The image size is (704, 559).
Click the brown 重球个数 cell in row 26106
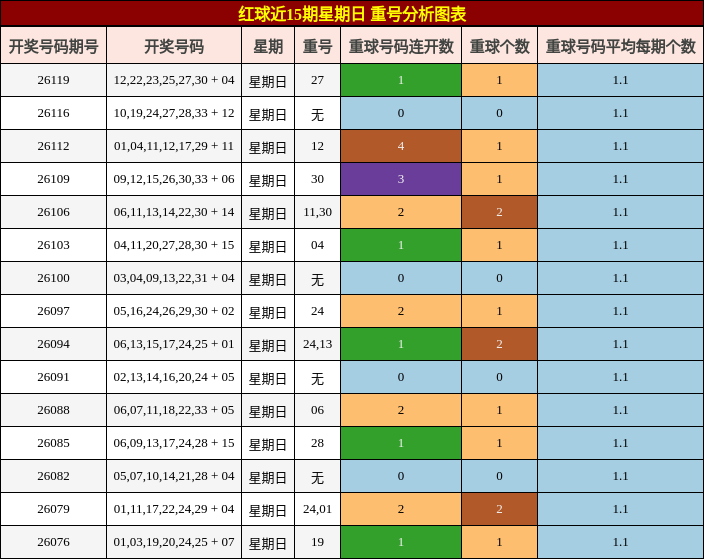tap(499, 212)
